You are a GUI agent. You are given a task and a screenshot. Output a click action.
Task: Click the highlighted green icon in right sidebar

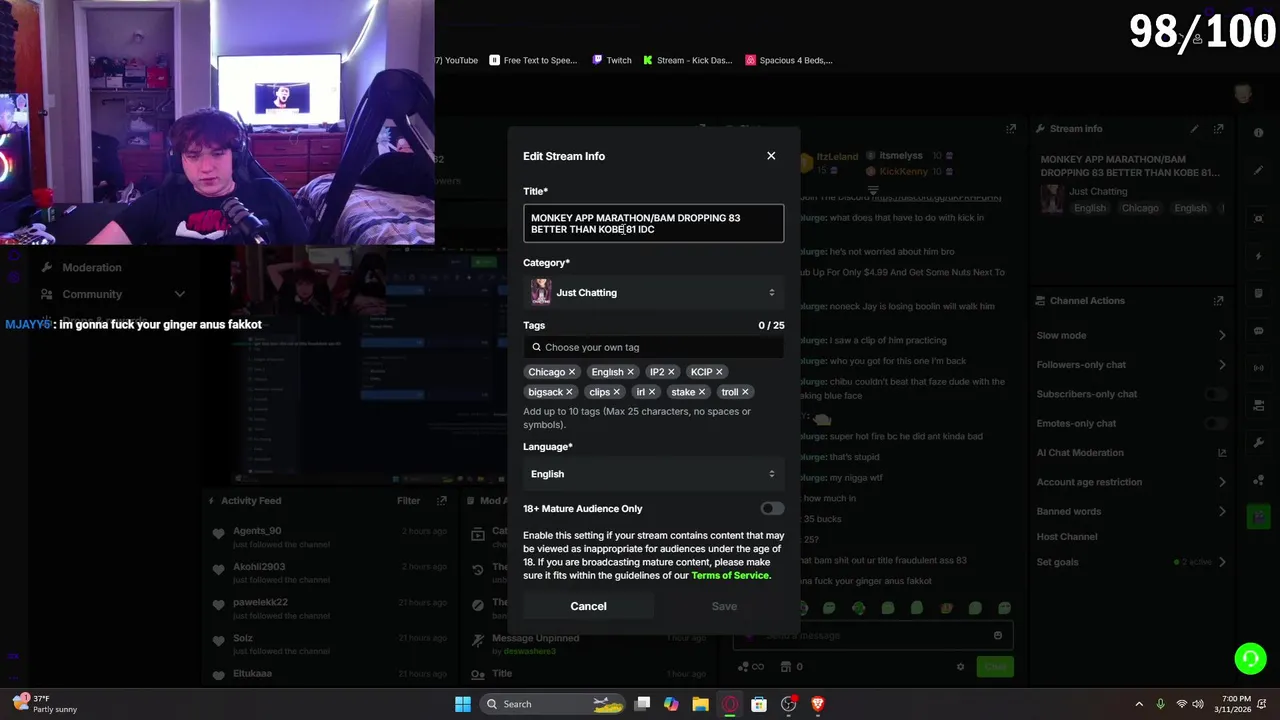1258,516
